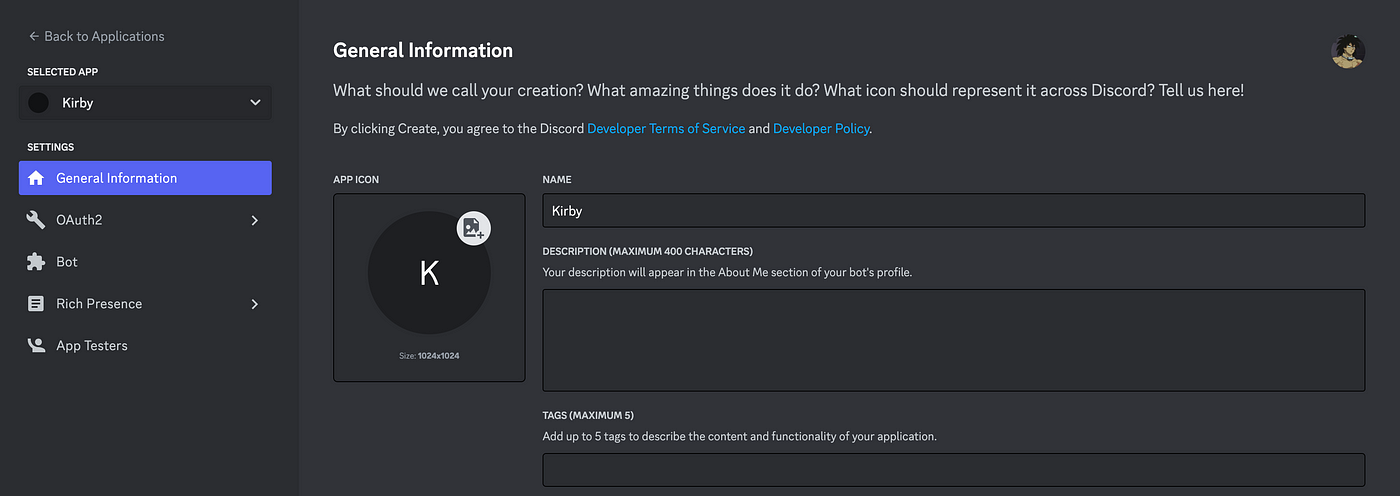Click the back arrow to Applications
1400x496 pixels.
[34, 36]
